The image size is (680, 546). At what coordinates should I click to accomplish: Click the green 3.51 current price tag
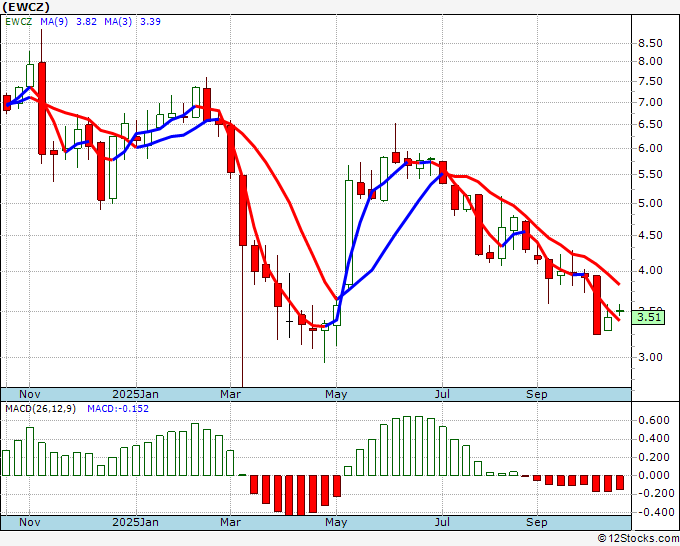[x=649, y=317]
